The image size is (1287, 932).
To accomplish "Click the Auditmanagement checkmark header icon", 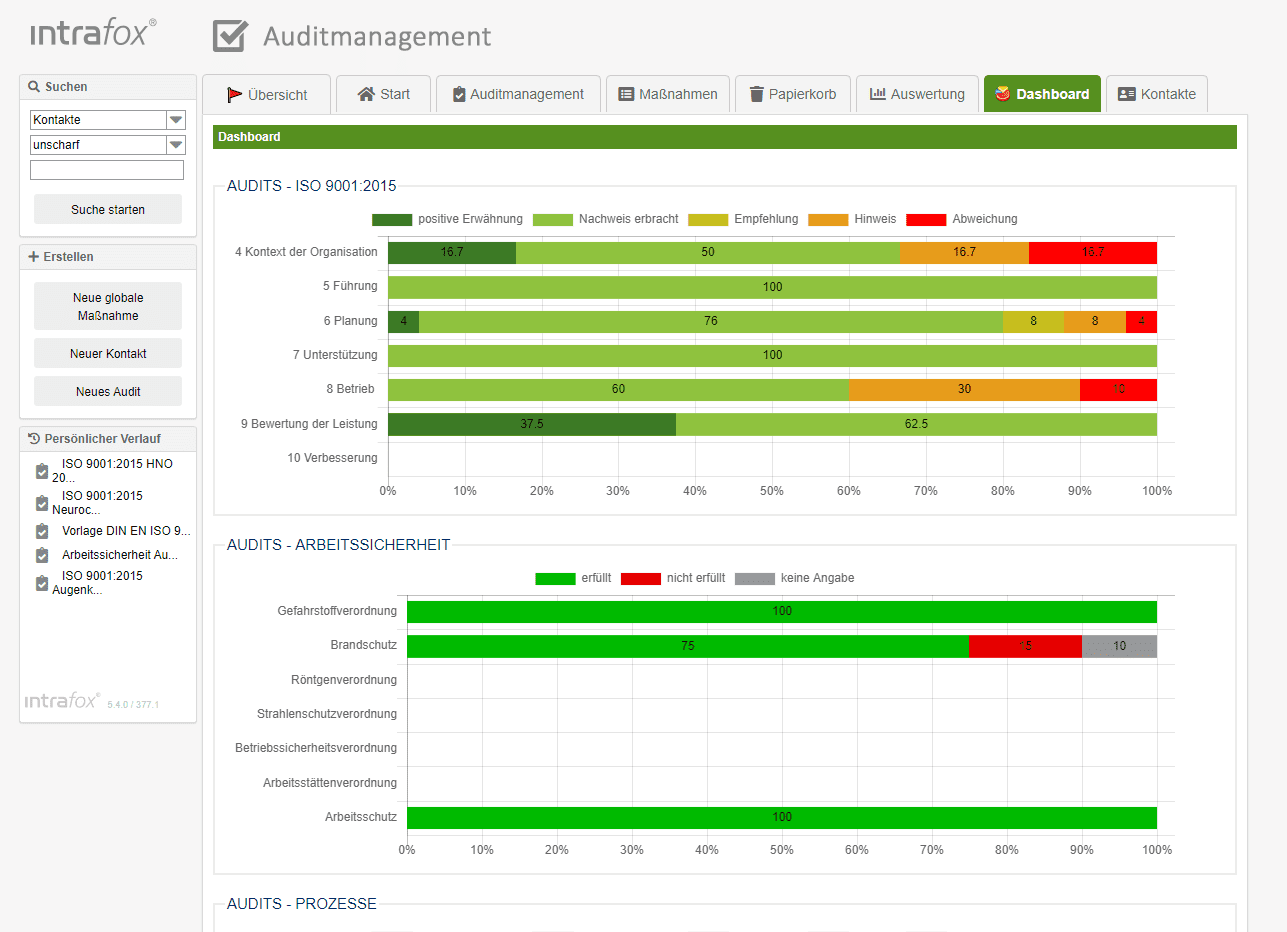I will coord(228,34).
